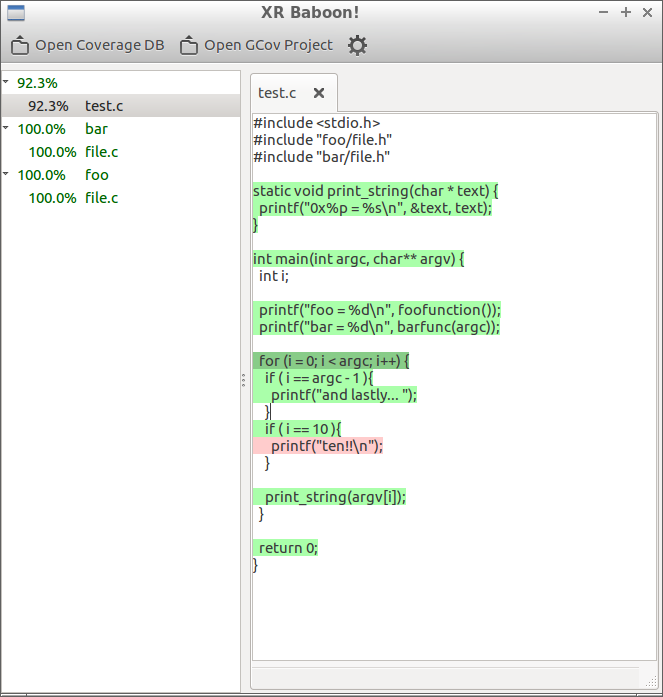Select file.c under the bar folder
The width and height of the screenshot is (663, 697).
121,152
